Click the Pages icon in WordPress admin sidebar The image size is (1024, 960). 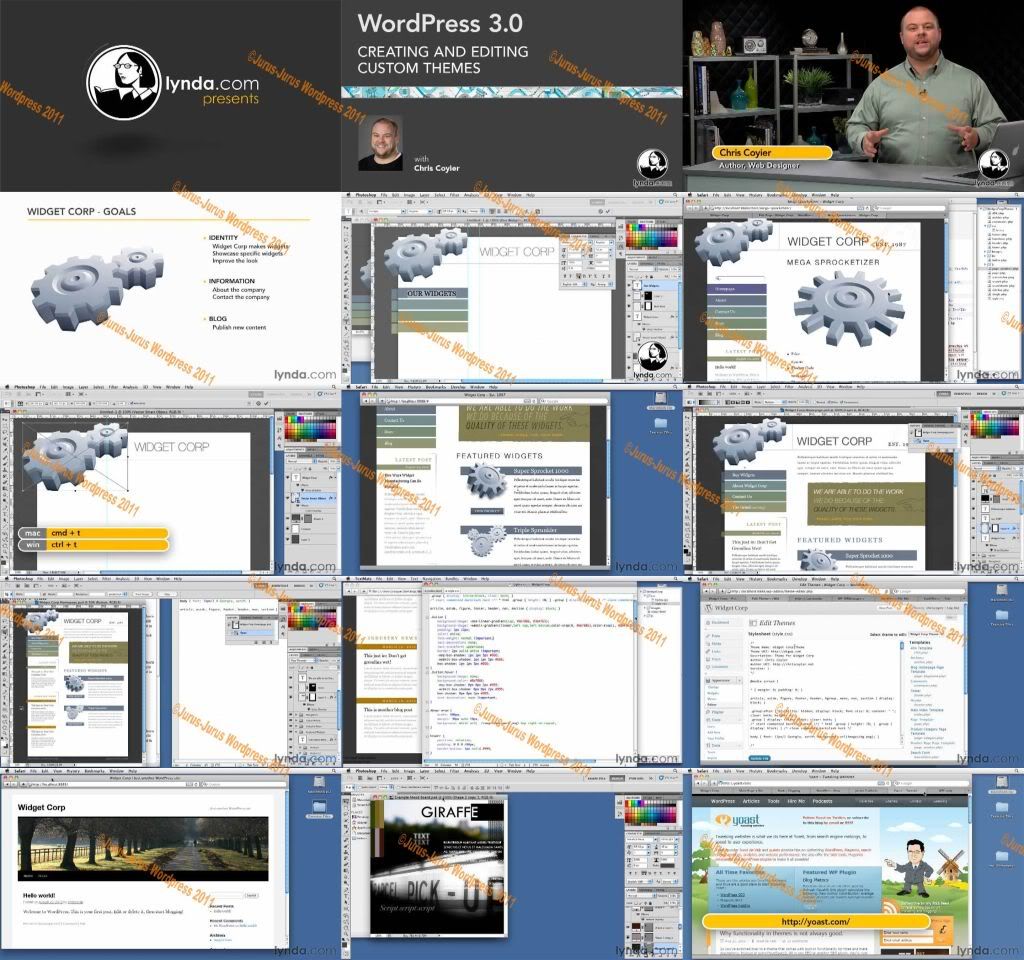point(707,659)
